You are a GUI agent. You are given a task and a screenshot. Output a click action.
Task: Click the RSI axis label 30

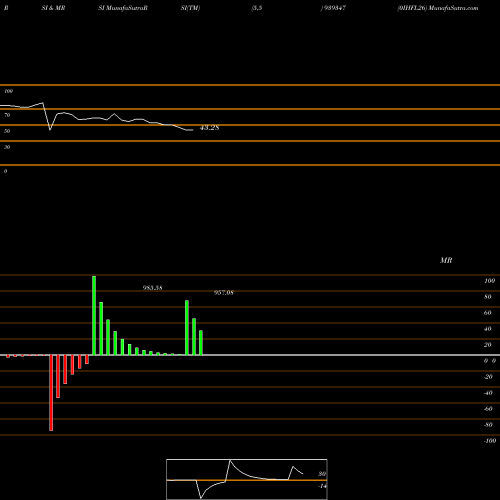7,147
